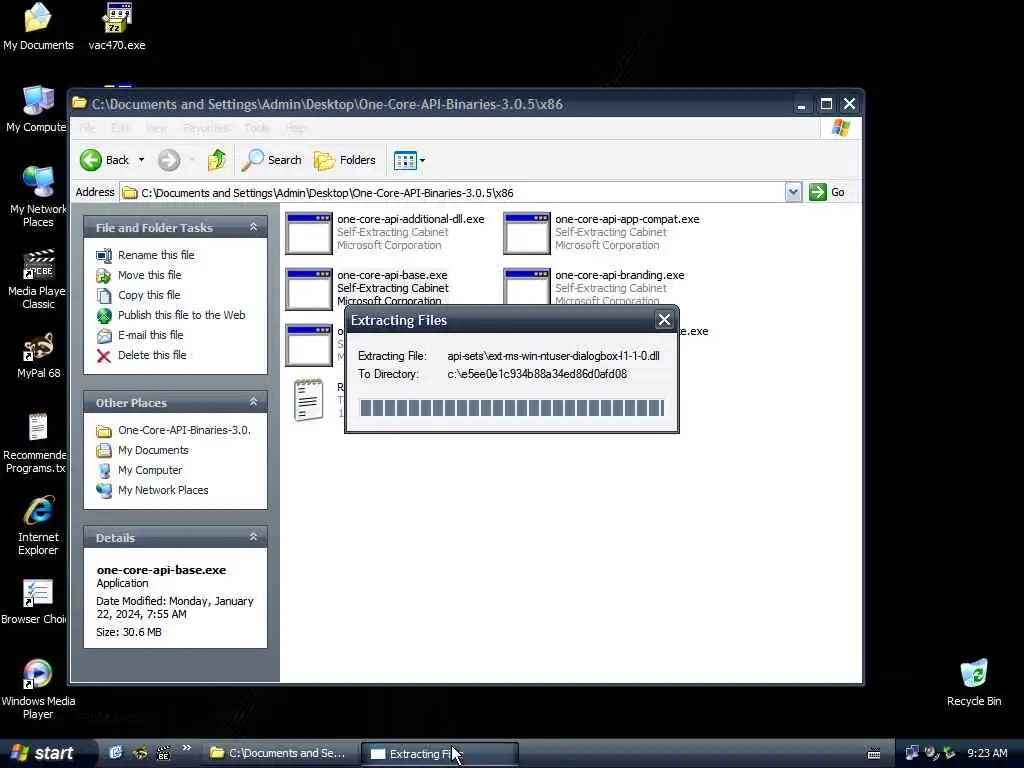
Task: Open Browser Choice desktop shortcut
Action: point(34,601)
